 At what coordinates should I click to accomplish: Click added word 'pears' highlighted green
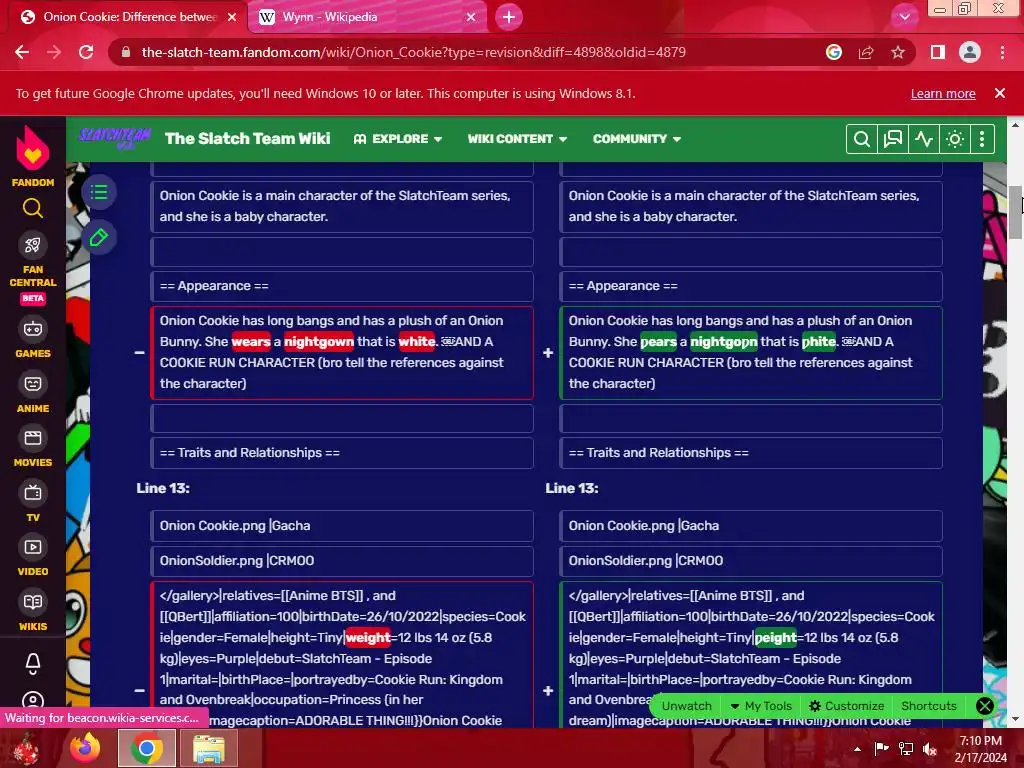[x=658, y=342]
